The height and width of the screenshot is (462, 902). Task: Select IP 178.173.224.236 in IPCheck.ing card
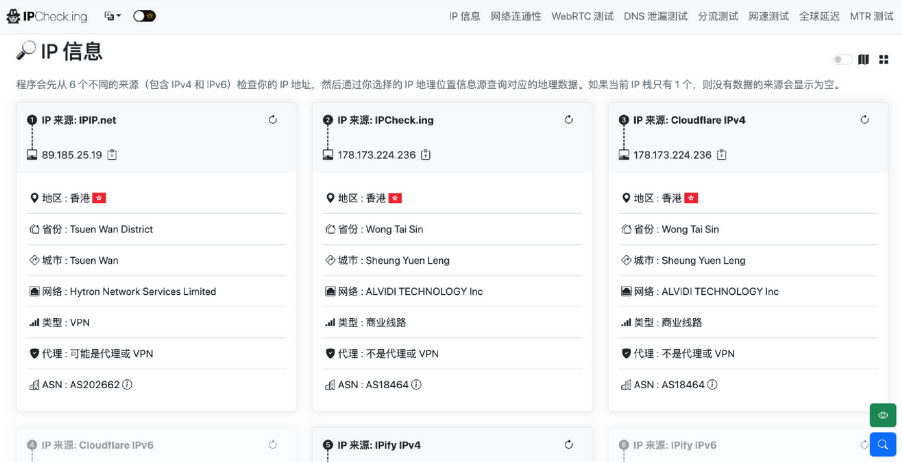pyautogui.click(x=377, y=155)
